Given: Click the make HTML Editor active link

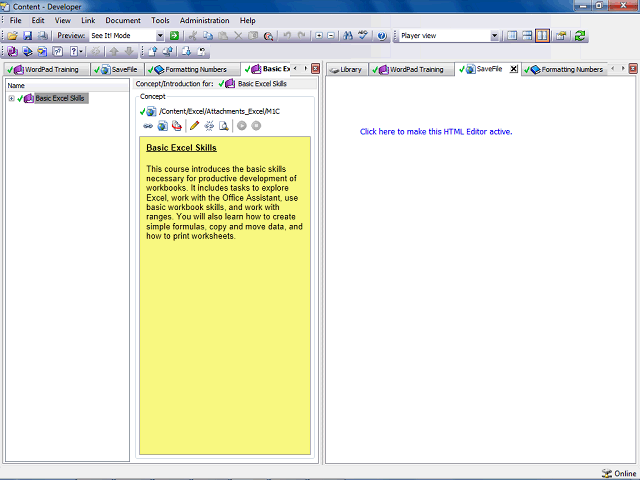Looking at the screenshot, I should tap(436, 131).
